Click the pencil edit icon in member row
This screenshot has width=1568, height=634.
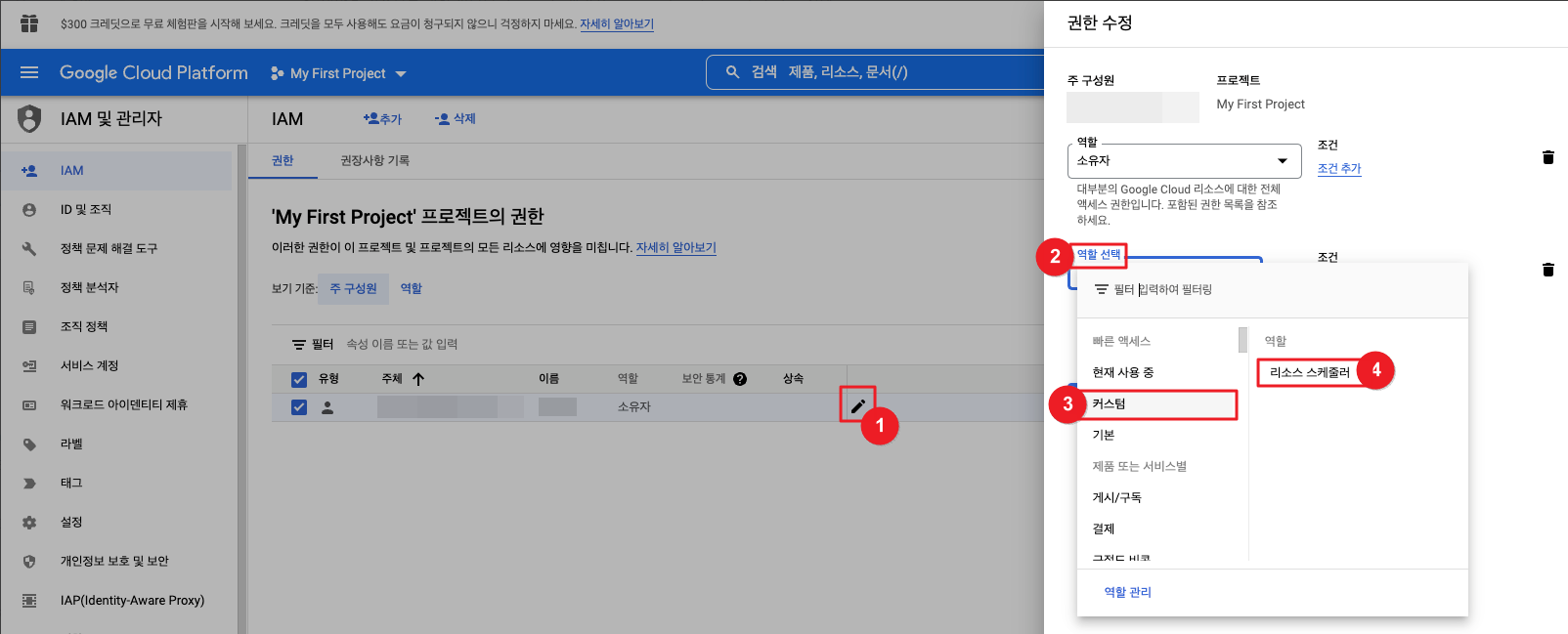pyautogui.click(x=857, y=406)
